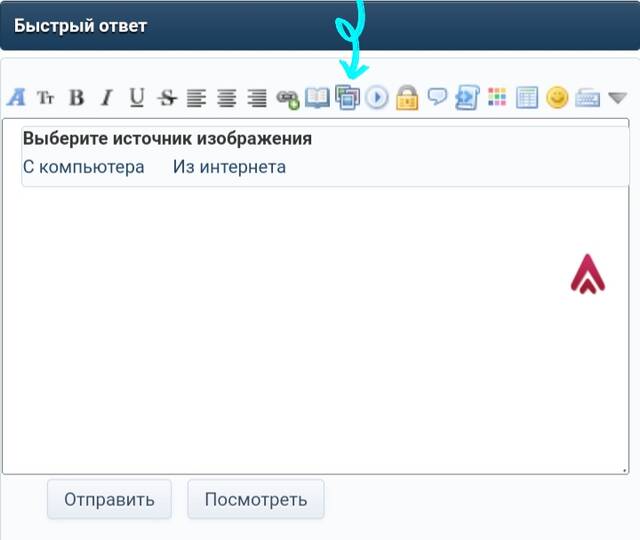Click the keyboard layout icon

[587, 98]
